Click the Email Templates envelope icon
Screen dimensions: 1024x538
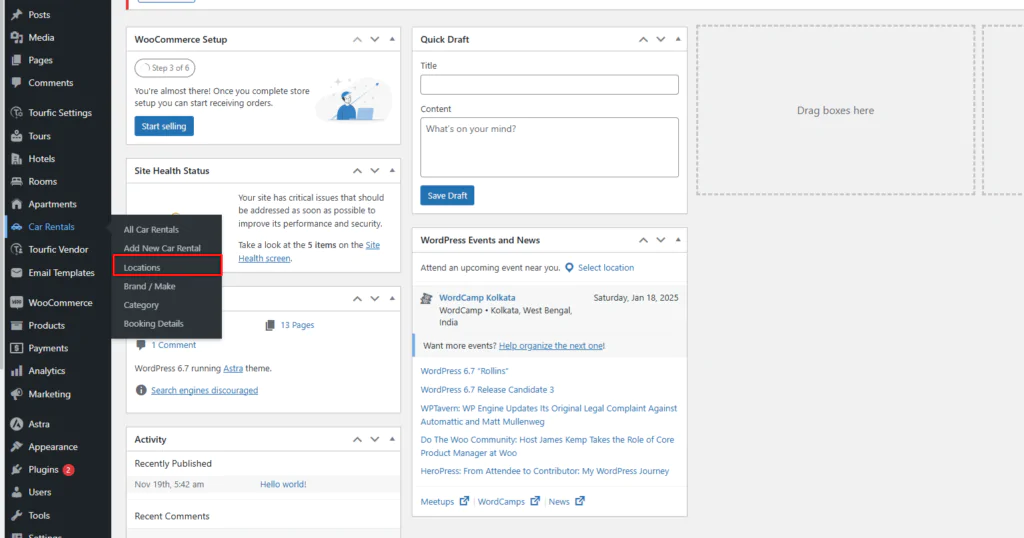[17, 272]
